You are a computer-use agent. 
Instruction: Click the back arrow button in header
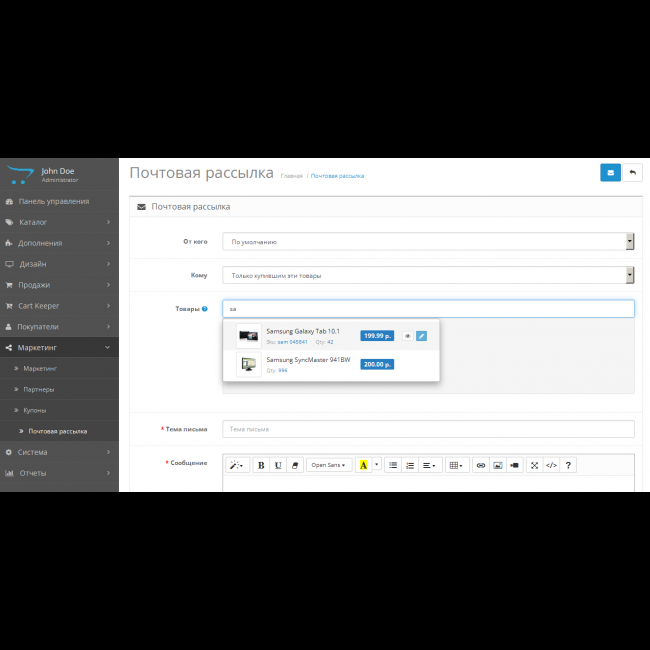click(x=633, y=172)
